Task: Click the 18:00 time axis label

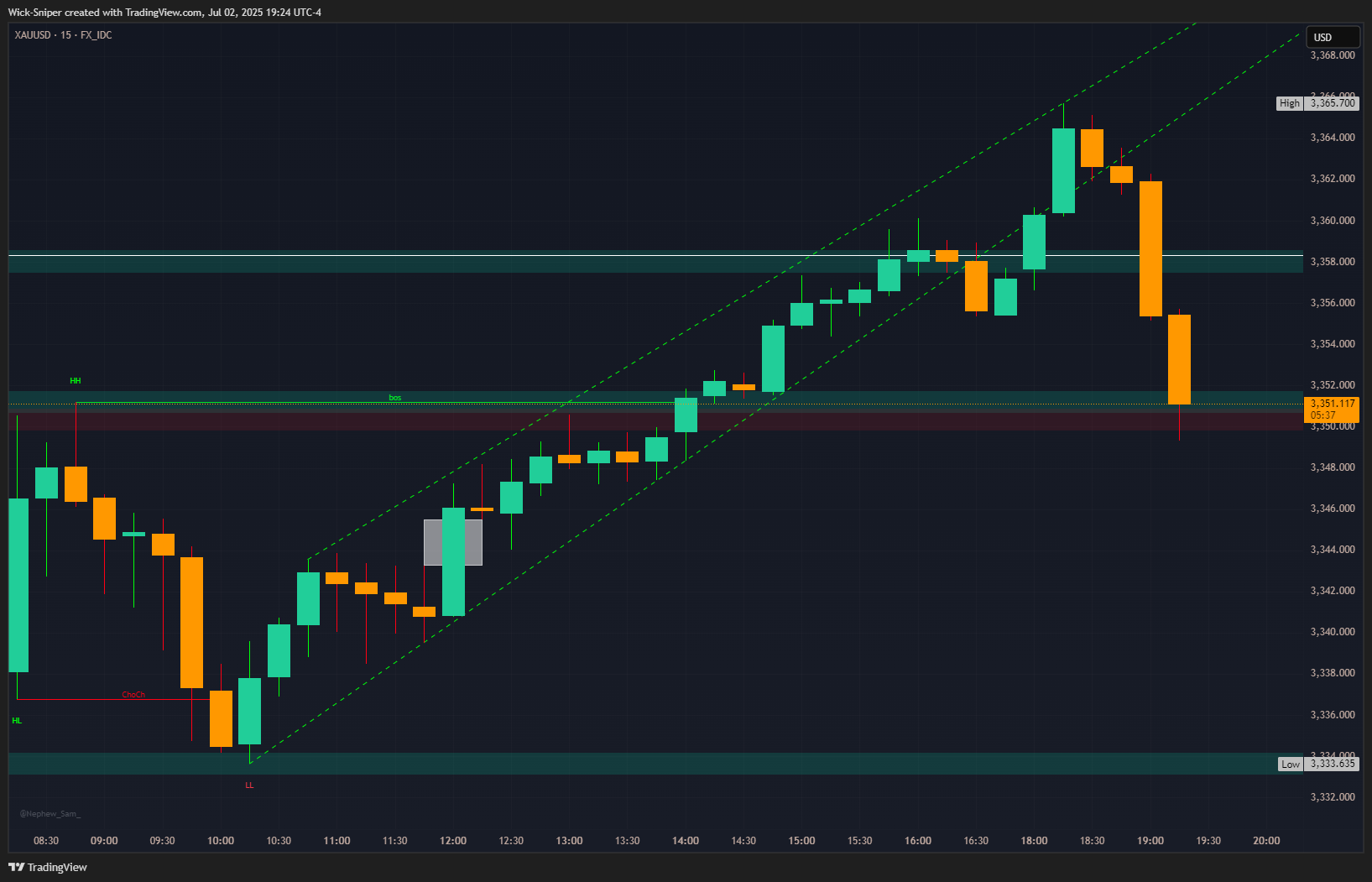Action: click(1034, 841)
